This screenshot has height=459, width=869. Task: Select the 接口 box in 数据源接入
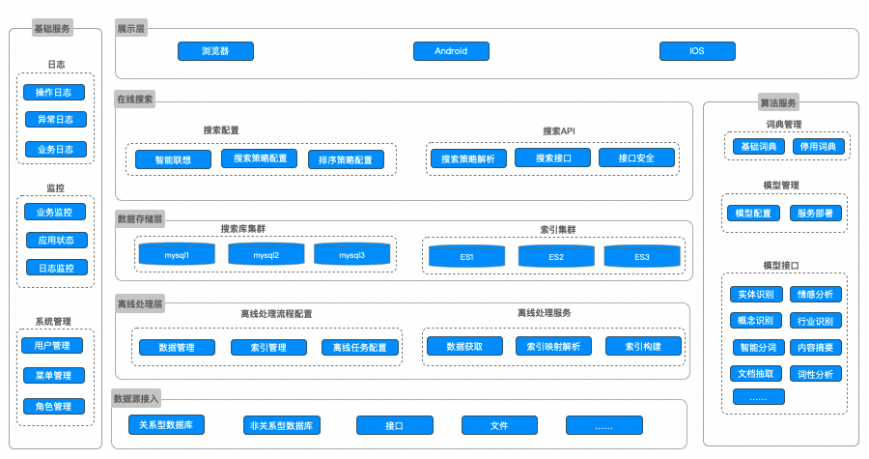point(395,426)
